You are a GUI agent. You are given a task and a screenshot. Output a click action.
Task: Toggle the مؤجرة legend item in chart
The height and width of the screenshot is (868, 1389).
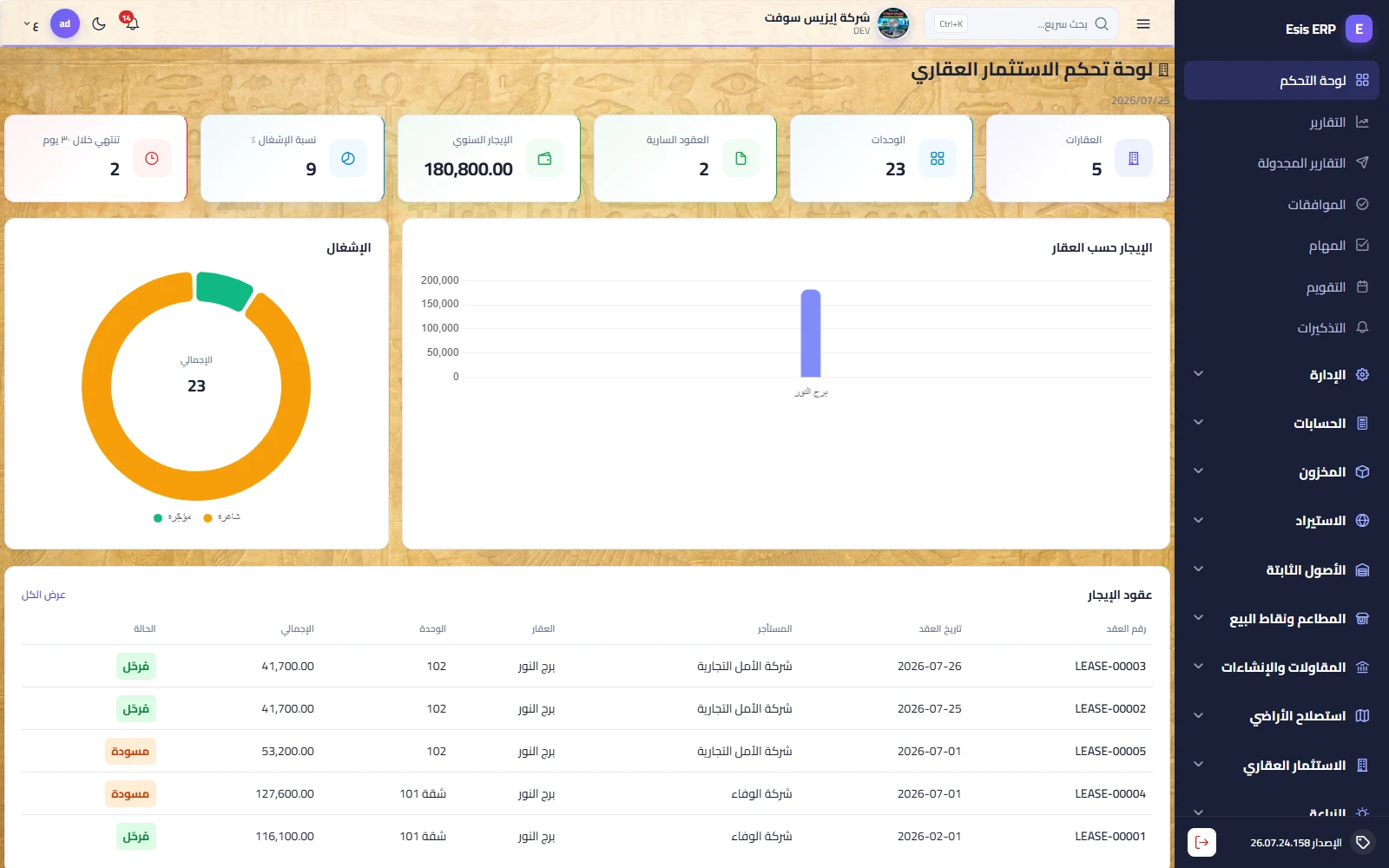tap(172, 517)
